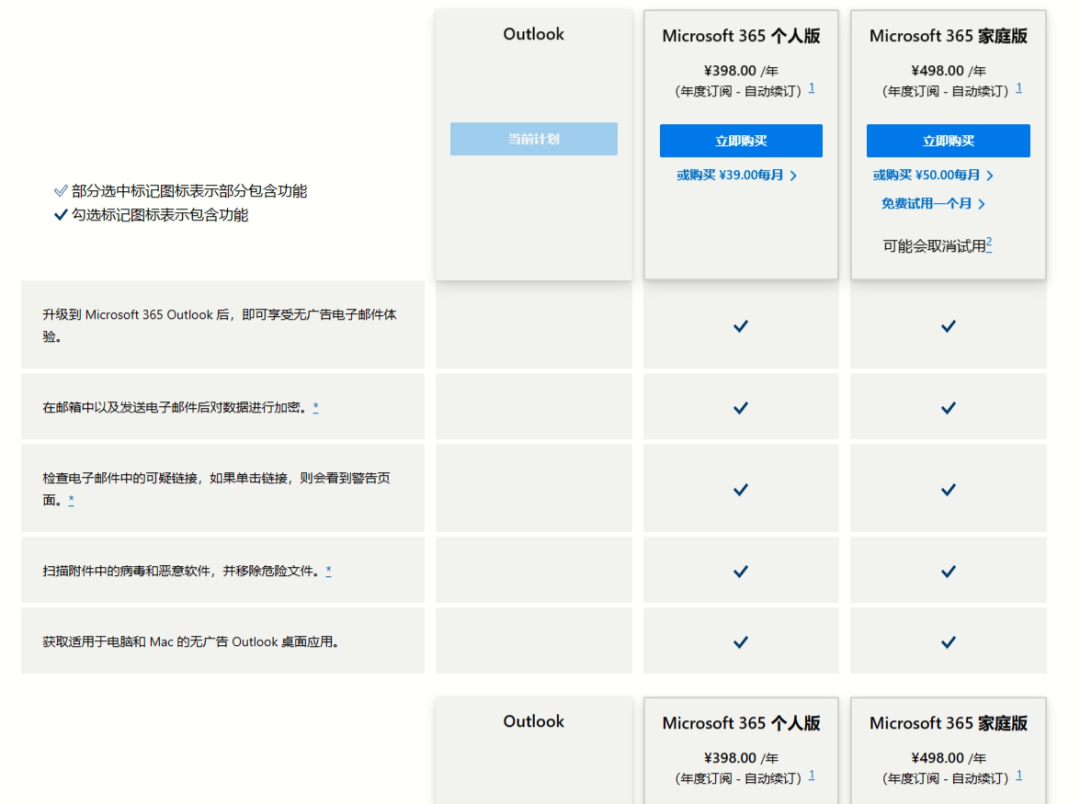The width and height of the screenshot is (1080, 804).
Task: Click 立即购买 for Microsoft 365 家庭版
Action: tap(947, 140)
